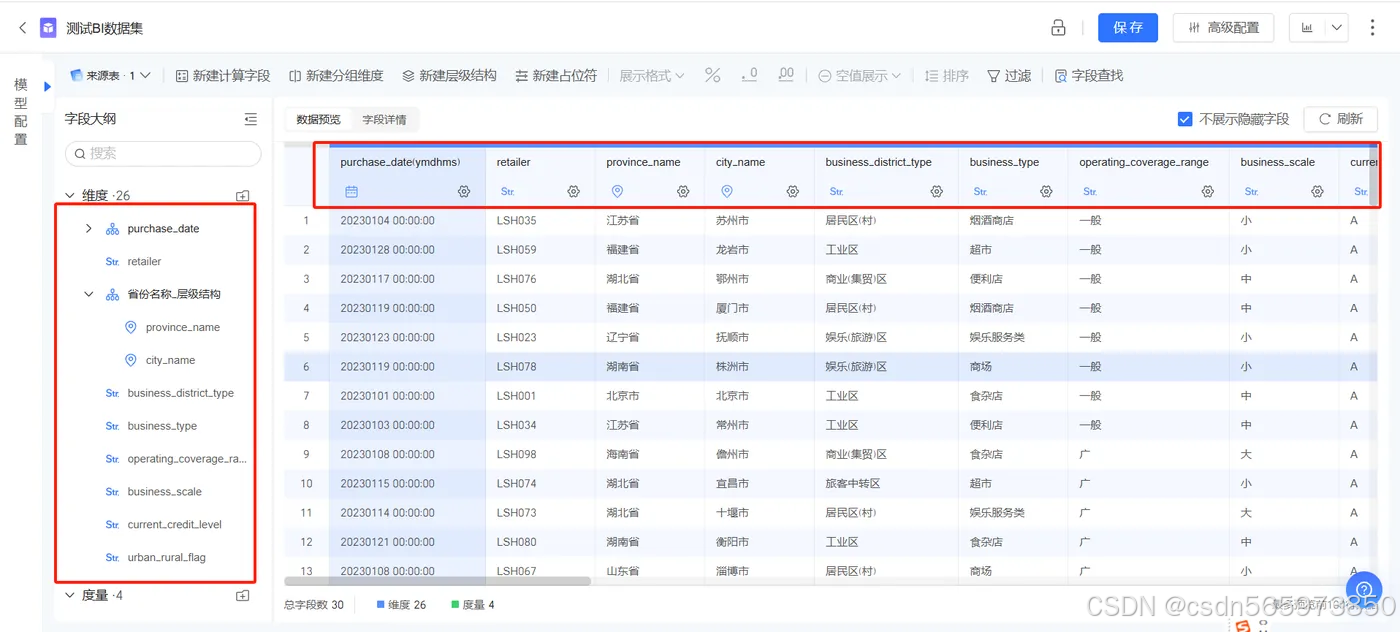Collapse the 度量 section

pyautogui.click(x=69, y=595)
